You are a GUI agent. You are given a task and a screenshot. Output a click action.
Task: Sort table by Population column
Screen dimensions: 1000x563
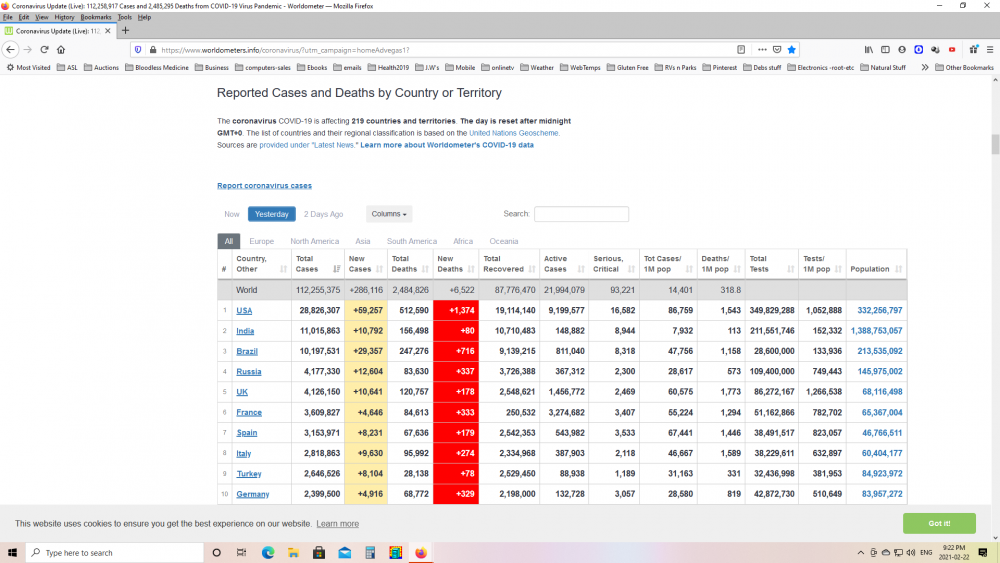pyautogui.click(x=876, y=264)
